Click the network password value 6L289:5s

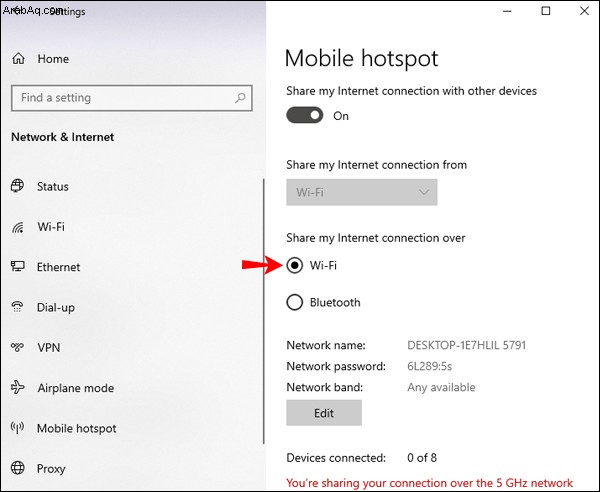coord(429,366)
